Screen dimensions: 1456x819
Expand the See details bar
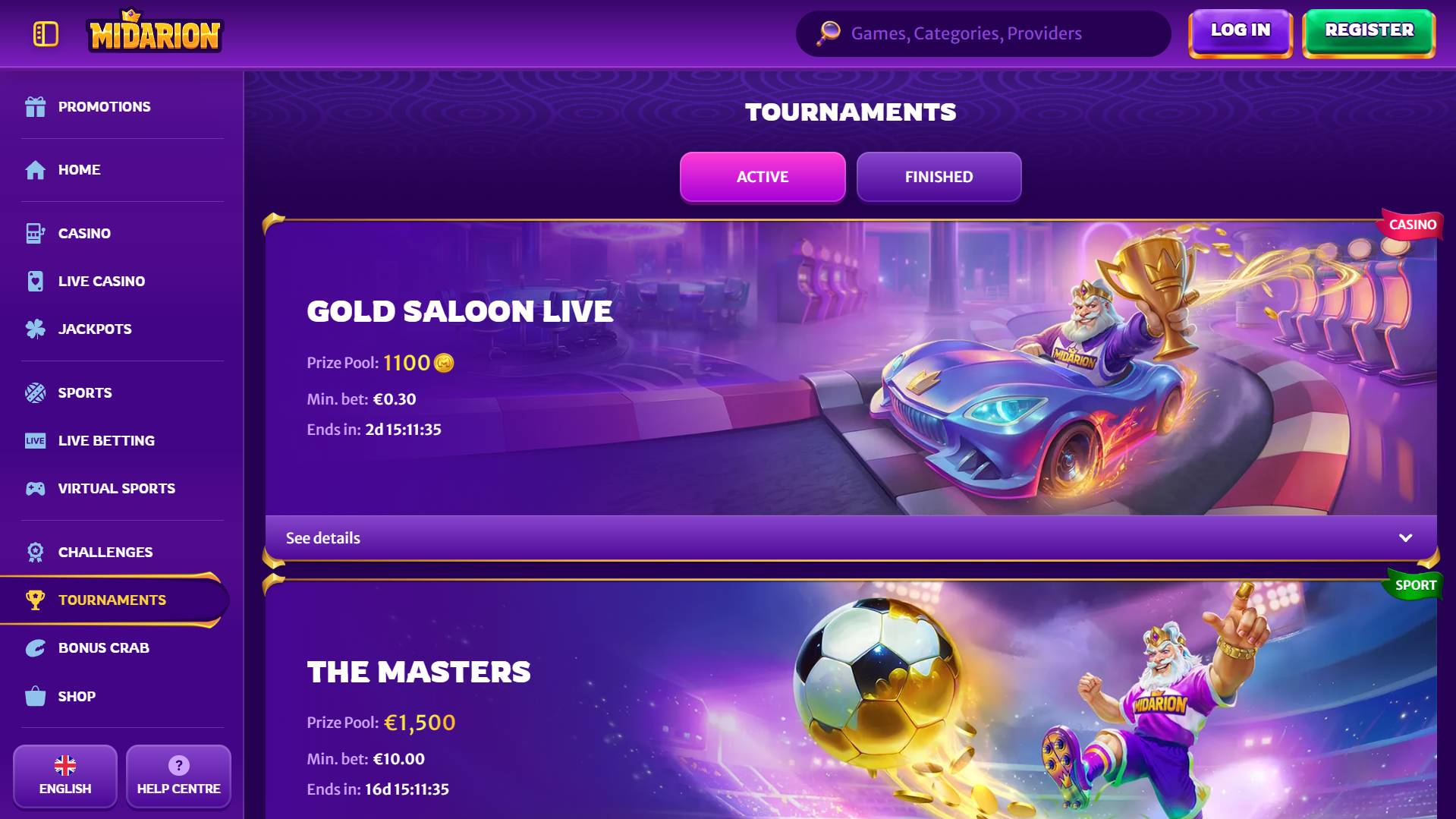pos(851,538)
